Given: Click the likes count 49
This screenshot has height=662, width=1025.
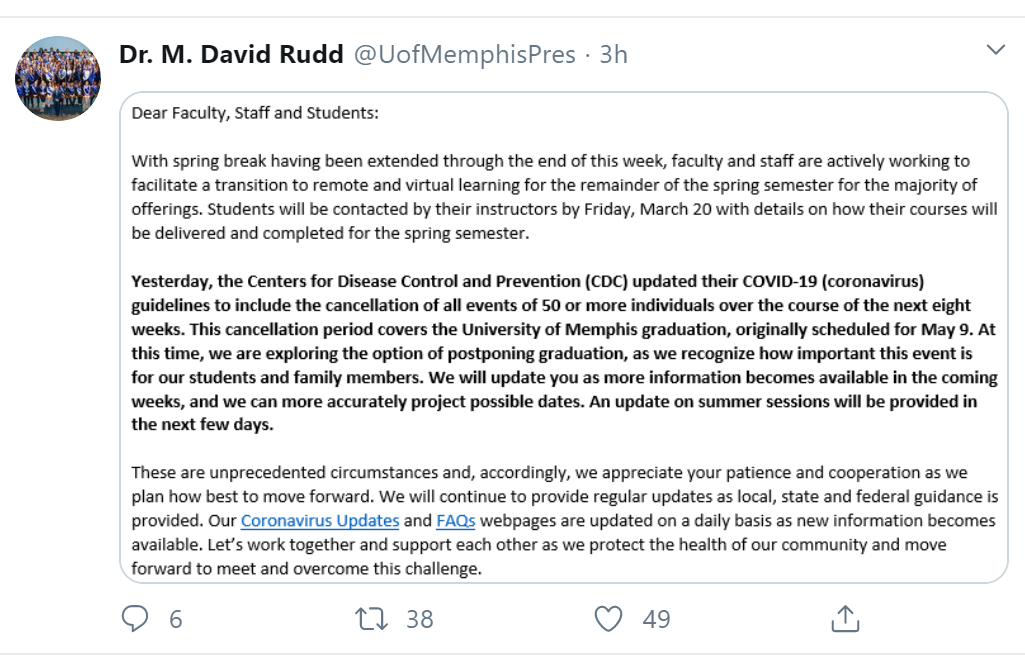Looking at the screenshot, I should pos(656,620).
